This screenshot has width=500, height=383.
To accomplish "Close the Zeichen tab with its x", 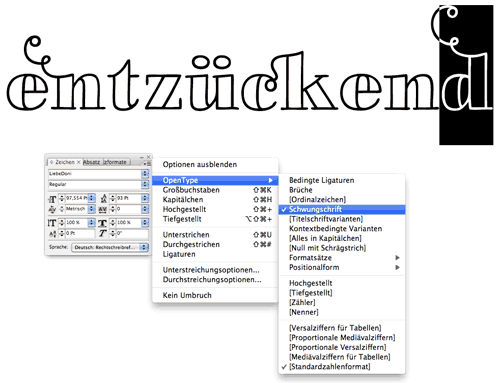I will click(79, 162).
